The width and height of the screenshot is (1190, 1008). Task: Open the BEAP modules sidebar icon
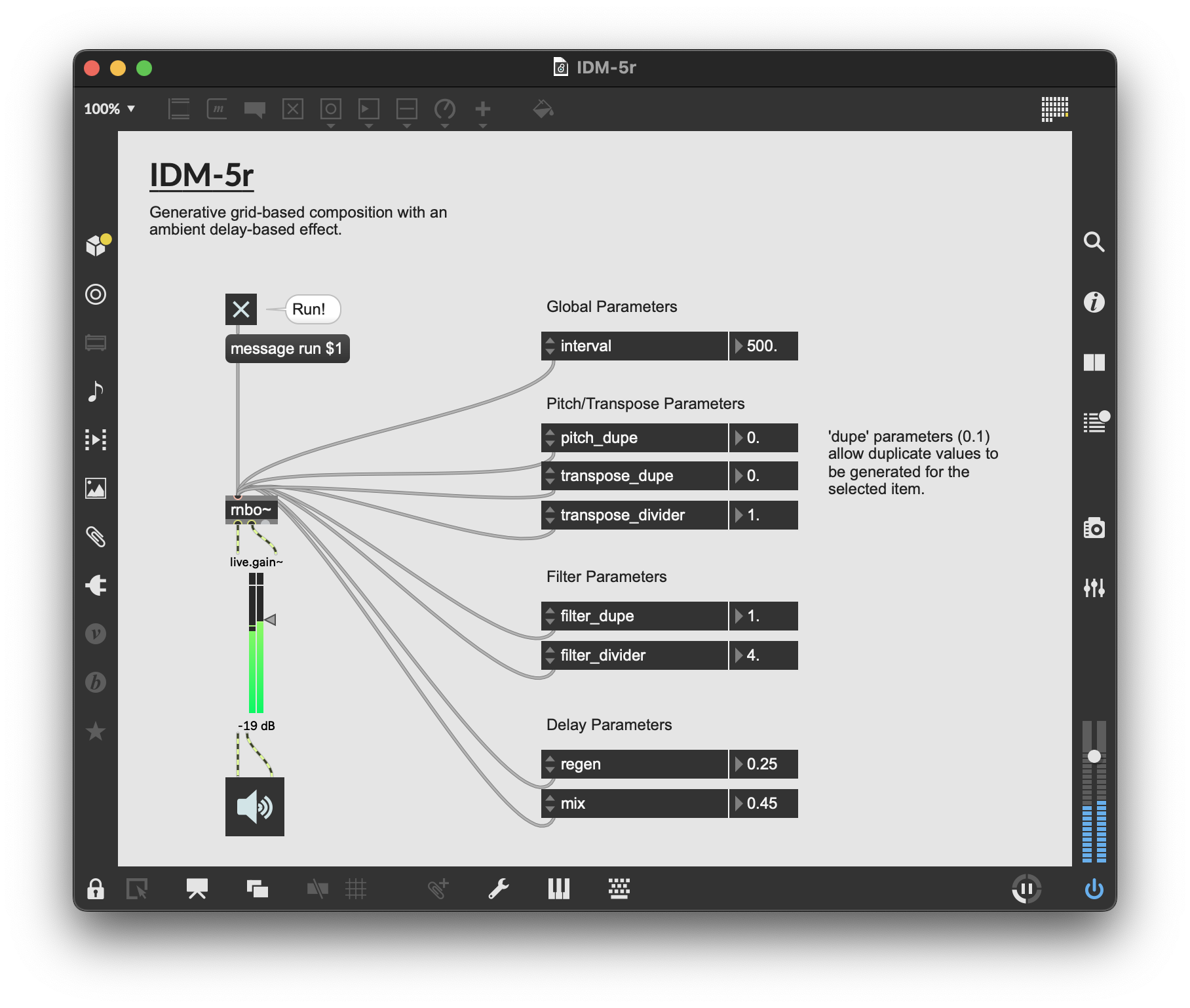(96, 682)
